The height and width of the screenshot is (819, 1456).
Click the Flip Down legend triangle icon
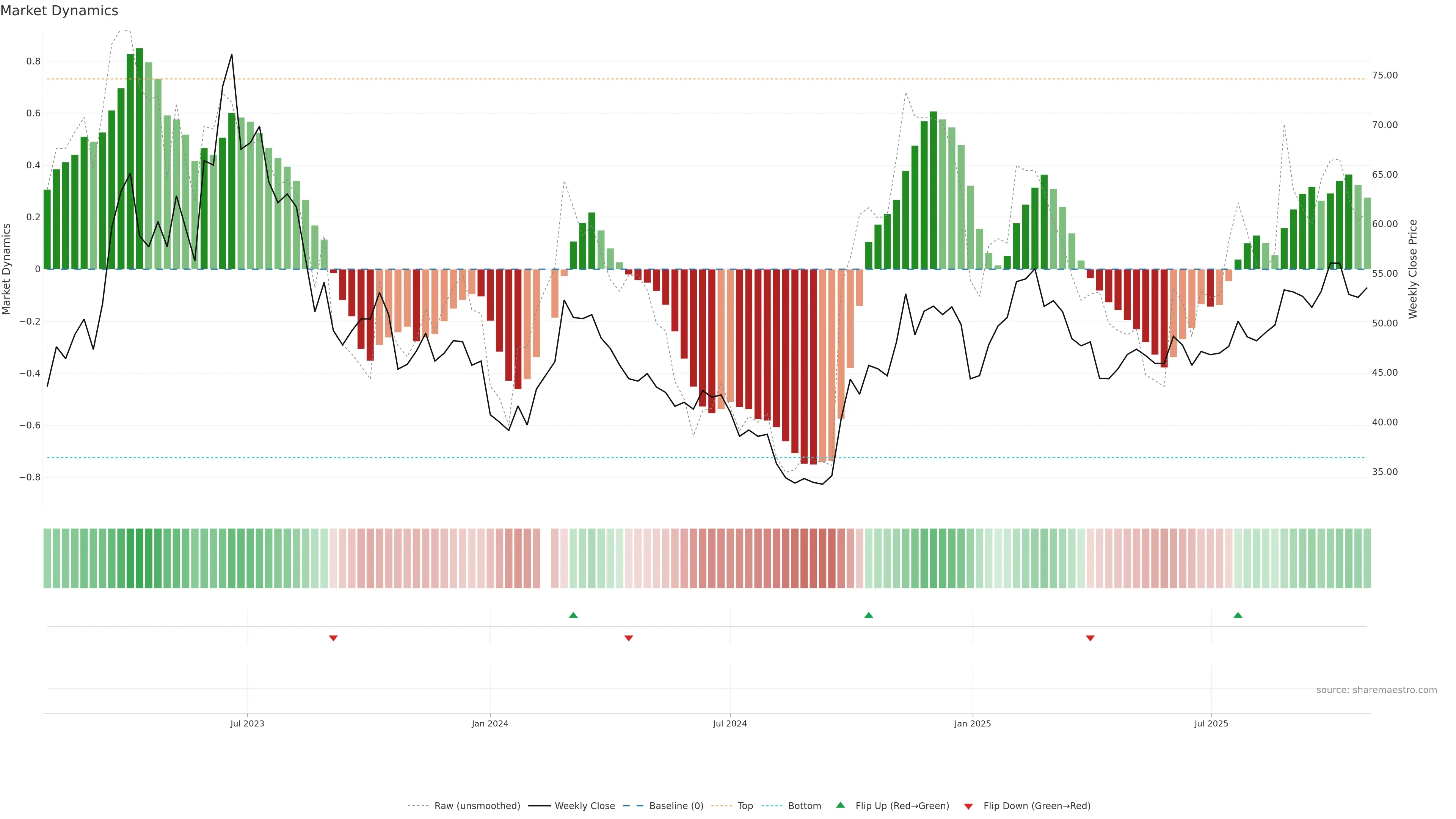(x=968, y=806)
